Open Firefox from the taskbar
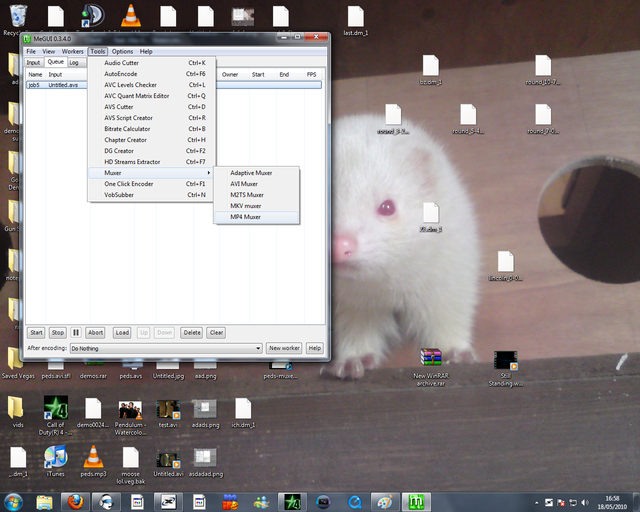640x512 pixels. (75, 502)
